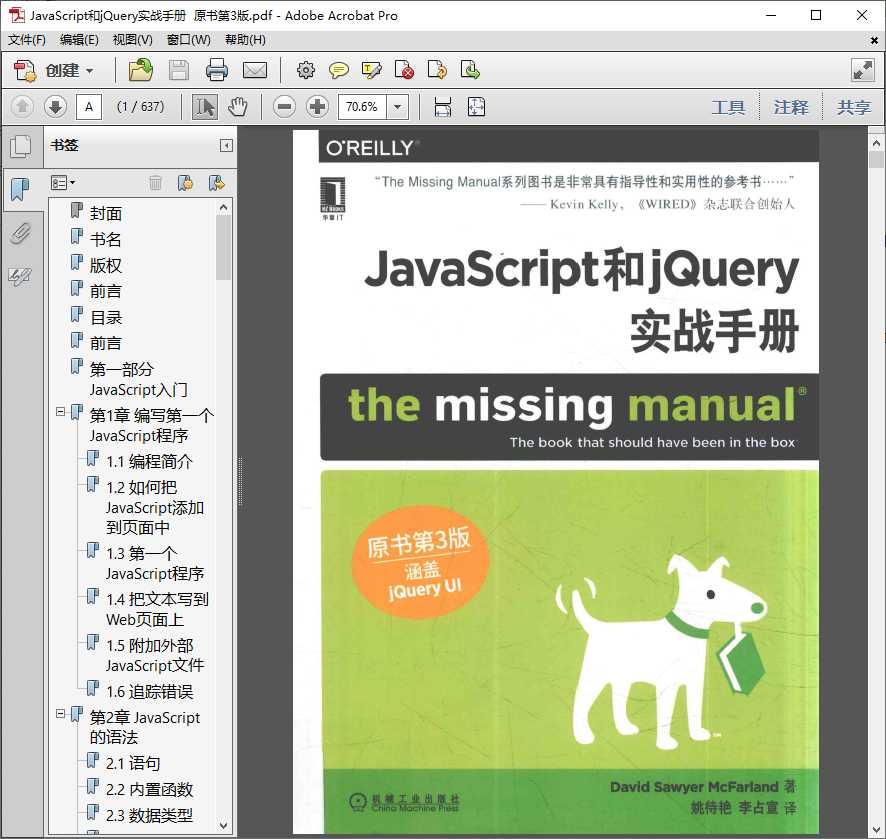Screen dimensions: 886x839
Task: Collapse the bookmarks pane arrow button
Action: pos(225,146)
